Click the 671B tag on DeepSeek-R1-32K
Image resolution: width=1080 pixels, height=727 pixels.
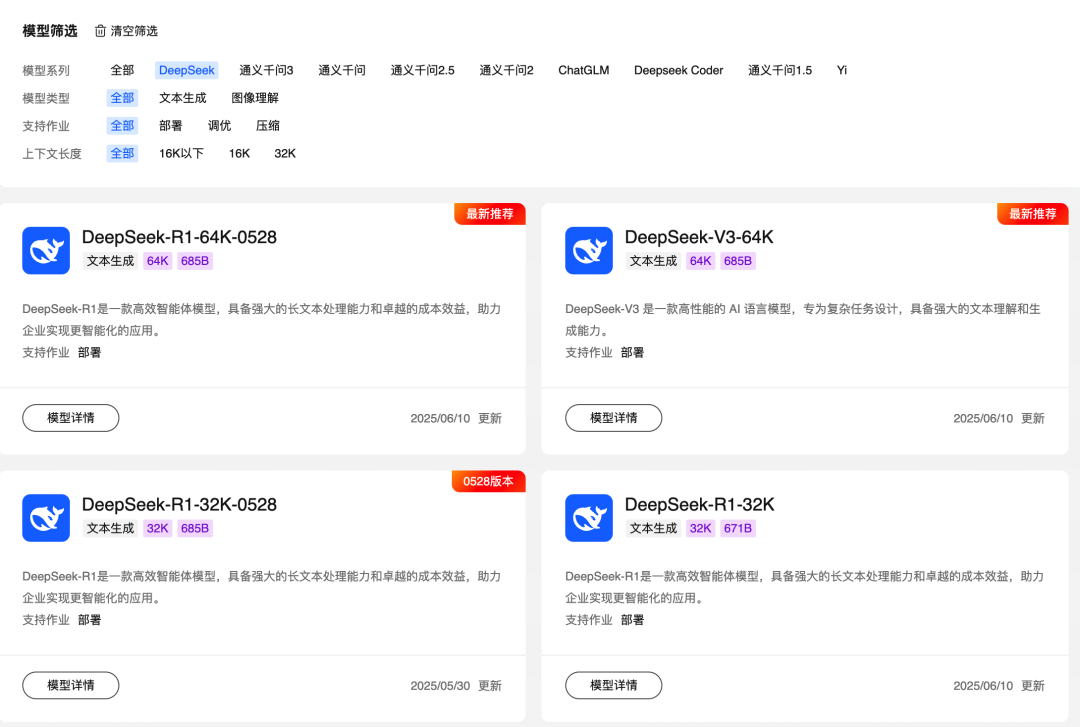point(738,529)
